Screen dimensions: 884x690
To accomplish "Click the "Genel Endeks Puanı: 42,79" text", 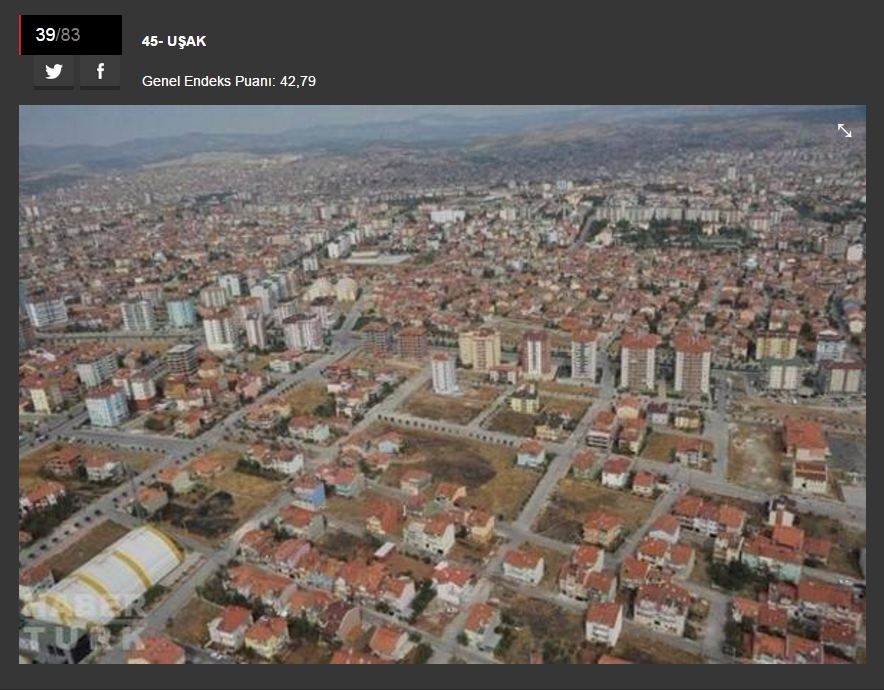I will pyautogui.click(x=228, y=81).
